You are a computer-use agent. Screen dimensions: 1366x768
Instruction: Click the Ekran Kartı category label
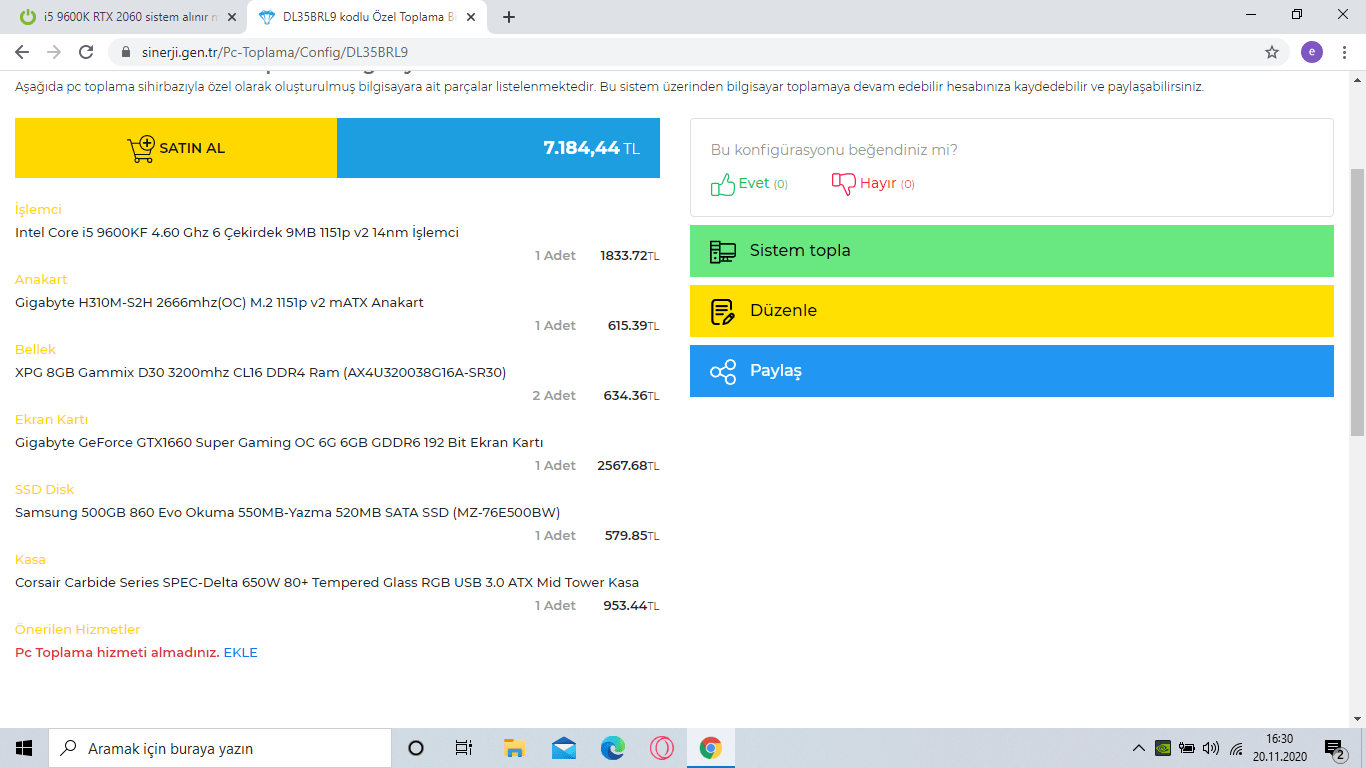coord(51,420)
